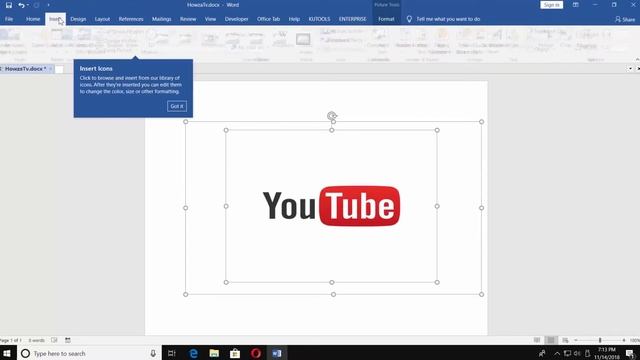
Task: Click the Sign in button
Action: point(551,5)
